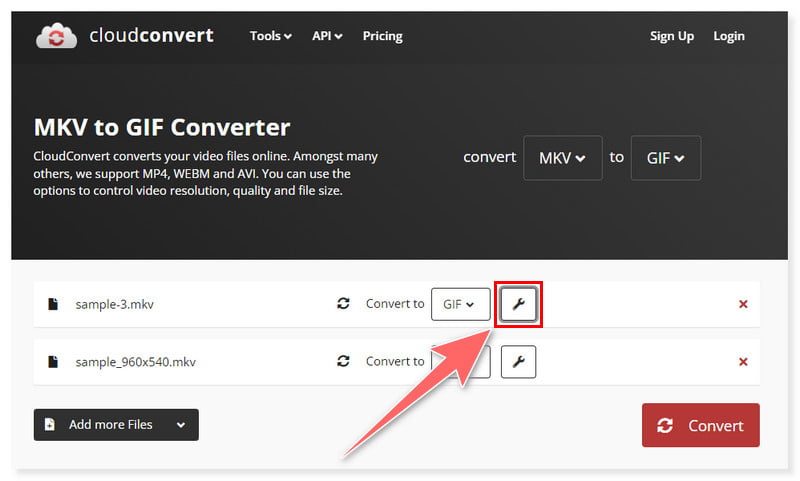This screenshot has width=800, height=481.
Task: Open wrench settings for sample-3.mkv
Action: (518, 305)
